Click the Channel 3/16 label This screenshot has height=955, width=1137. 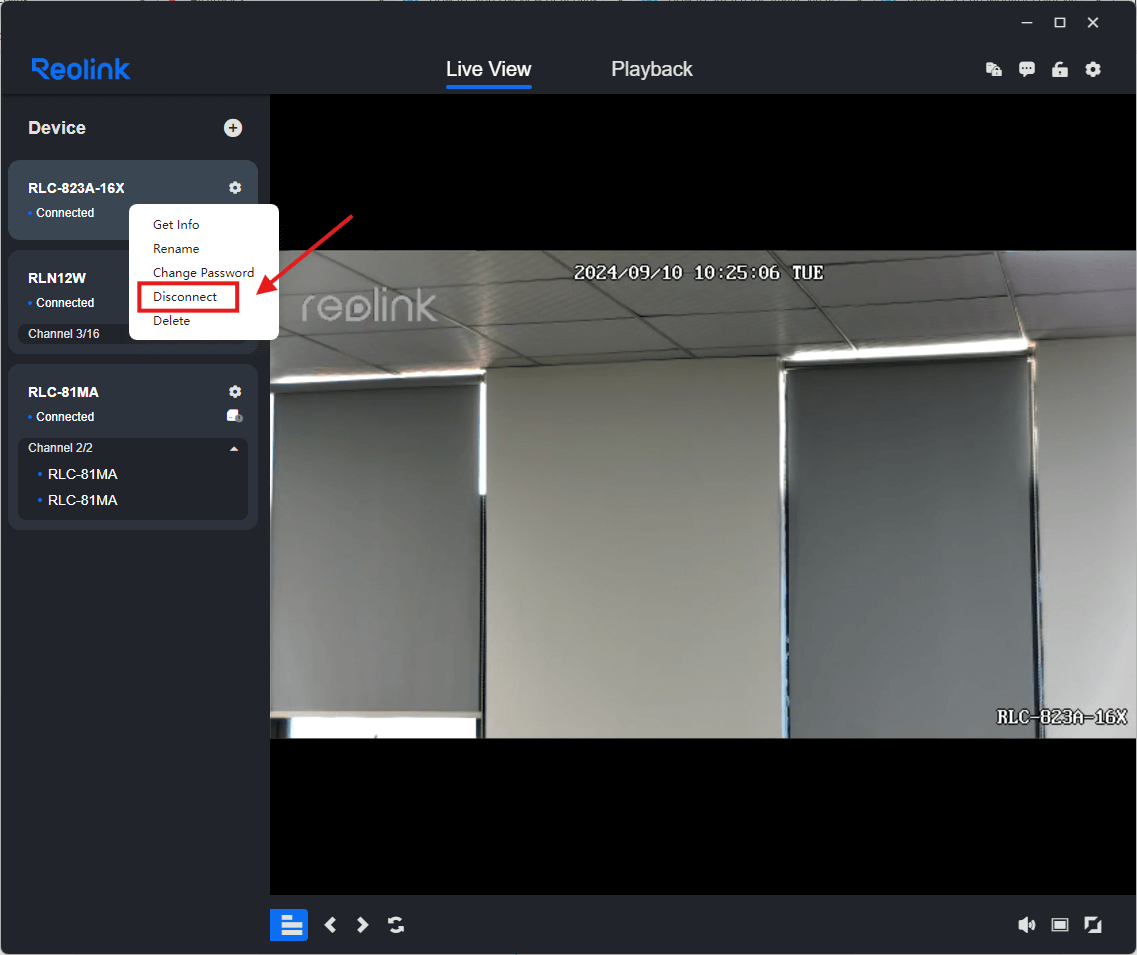tap(64, 334)
